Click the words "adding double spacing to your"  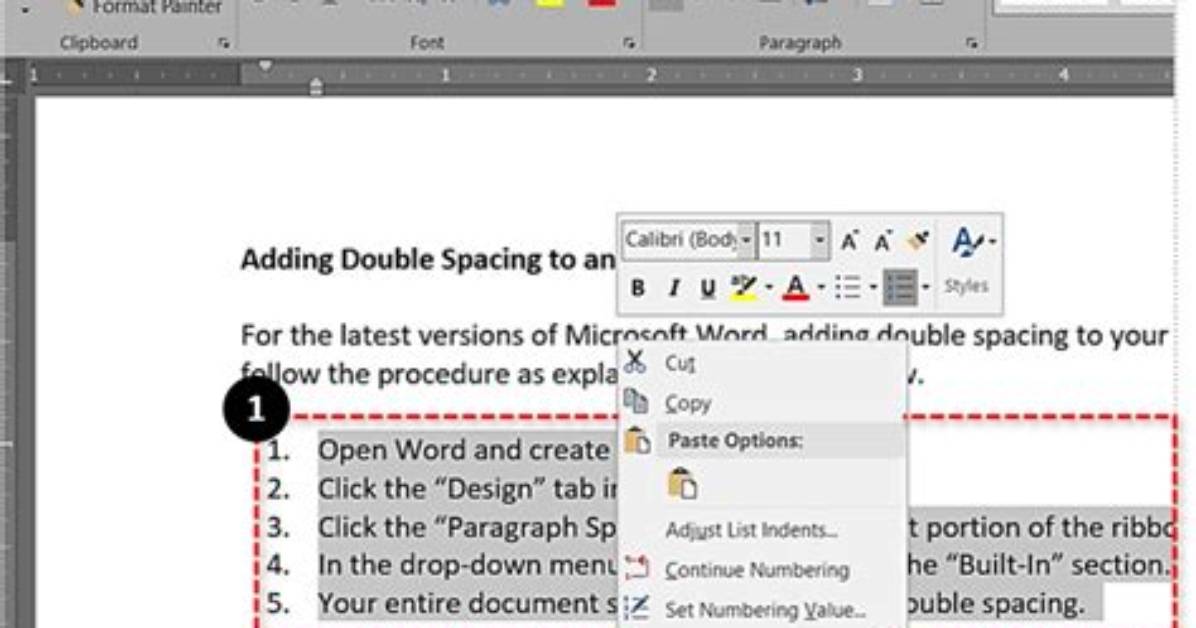tap(976, 335)
